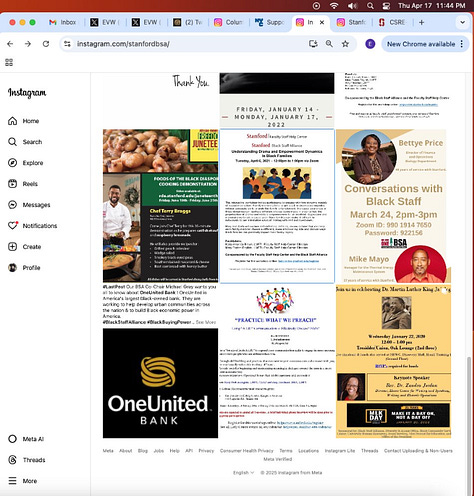
Task: Open macOS Control Center icon
Action: 386,6
